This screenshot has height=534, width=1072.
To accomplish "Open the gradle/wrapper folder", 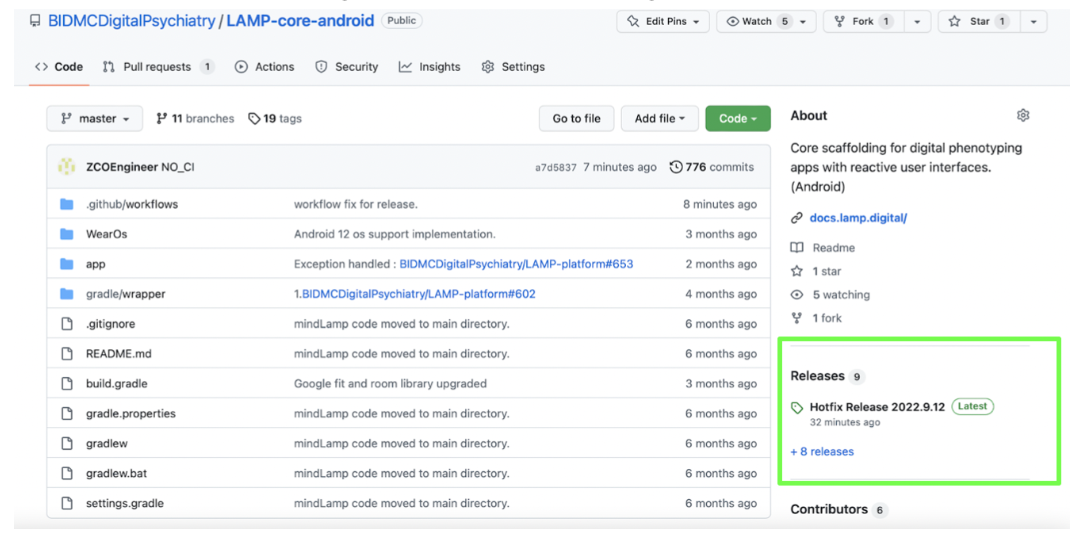I will click(x=126, y=294).
